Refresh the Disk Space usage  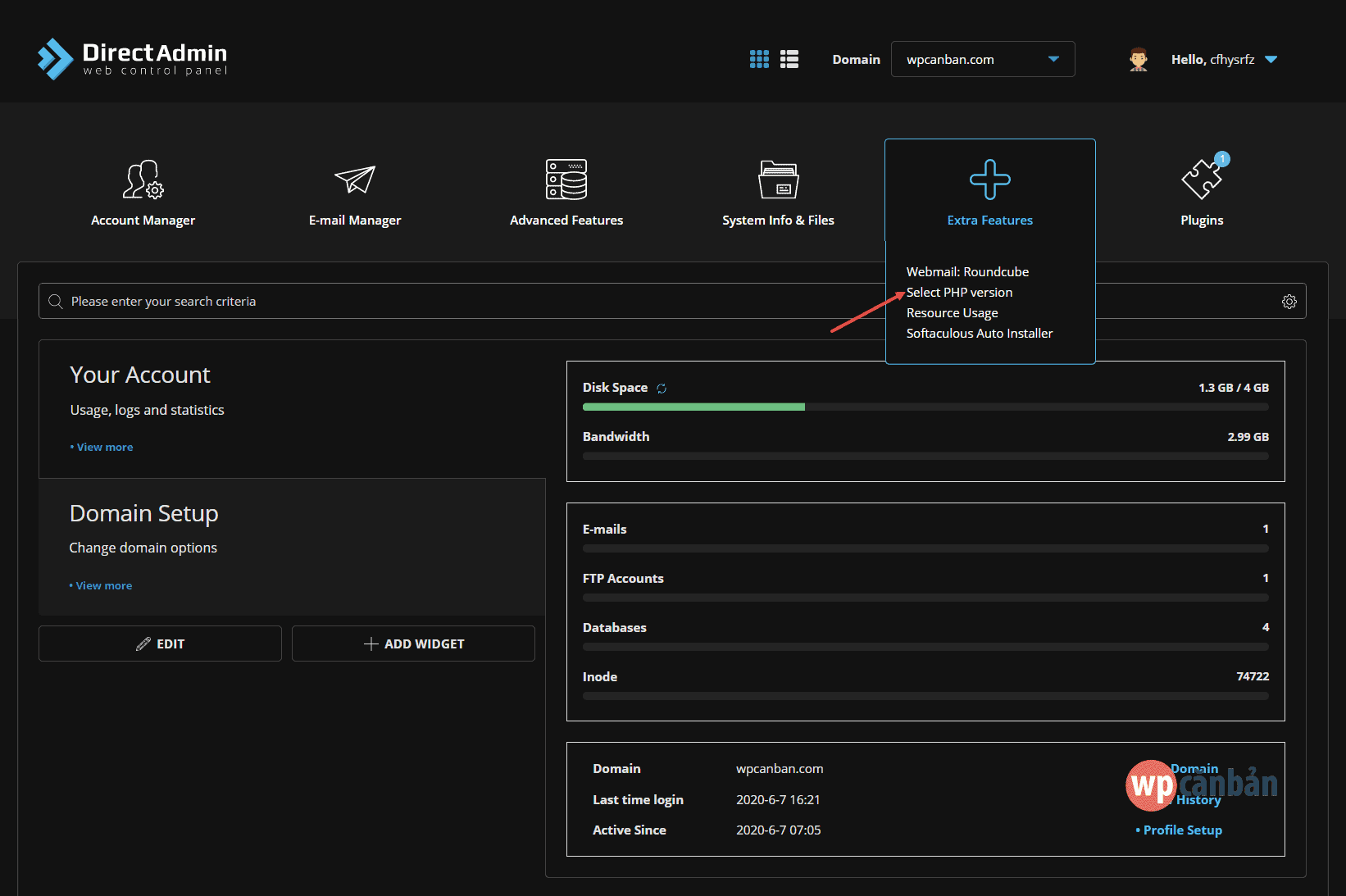click(662, 388)
